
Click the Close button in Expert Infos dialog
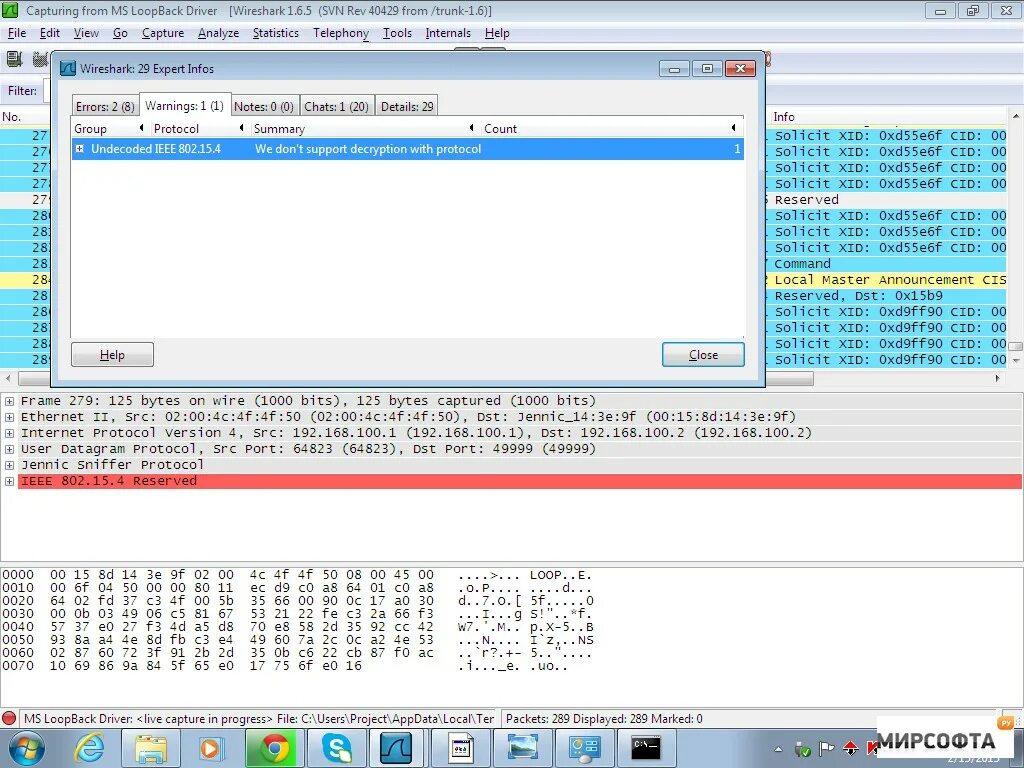pos(703,355)
